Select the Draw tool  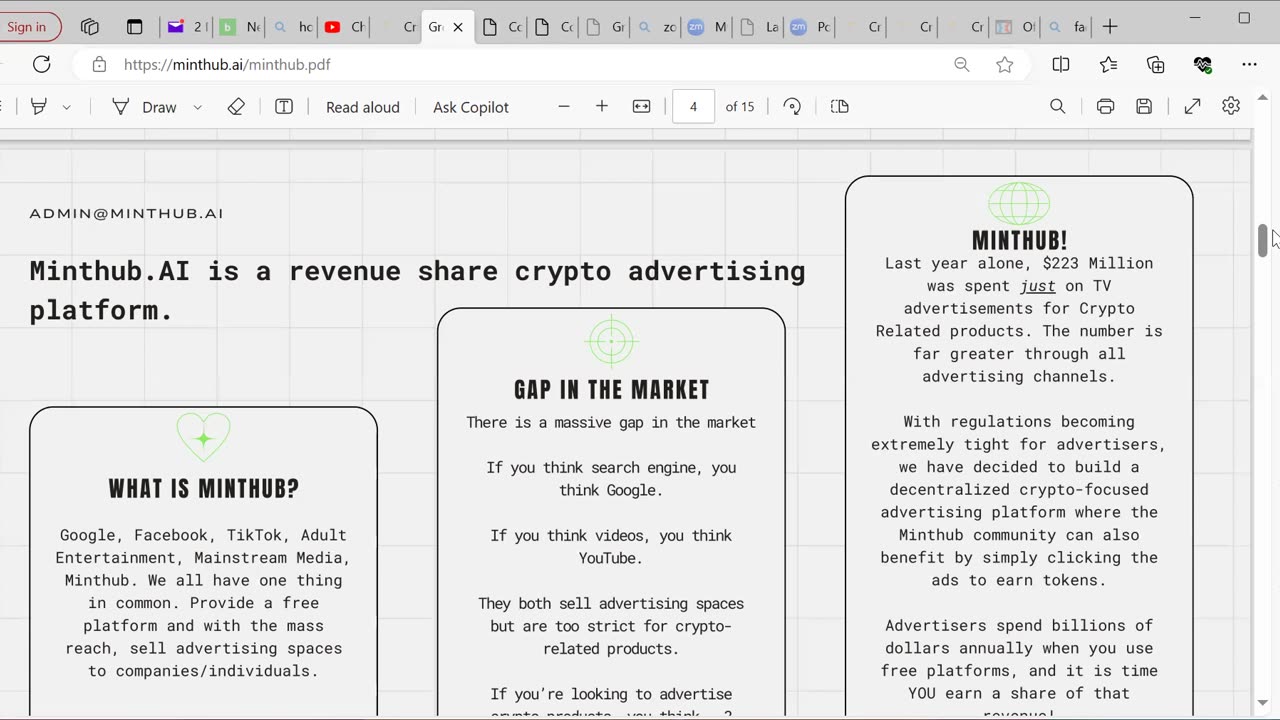coord(147,107)
